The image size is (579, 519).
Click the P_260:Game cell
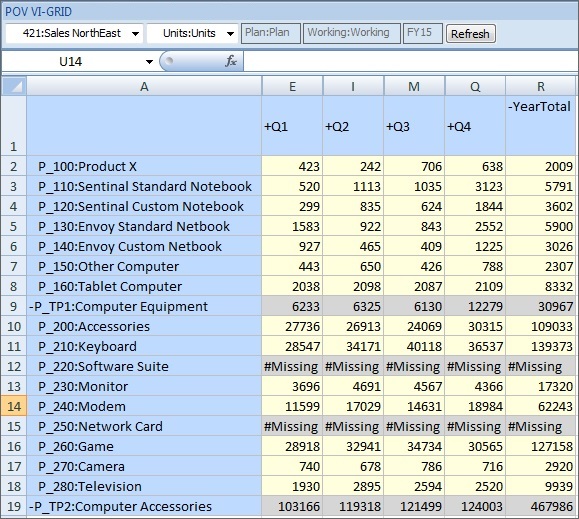click(x=144, y=446)
